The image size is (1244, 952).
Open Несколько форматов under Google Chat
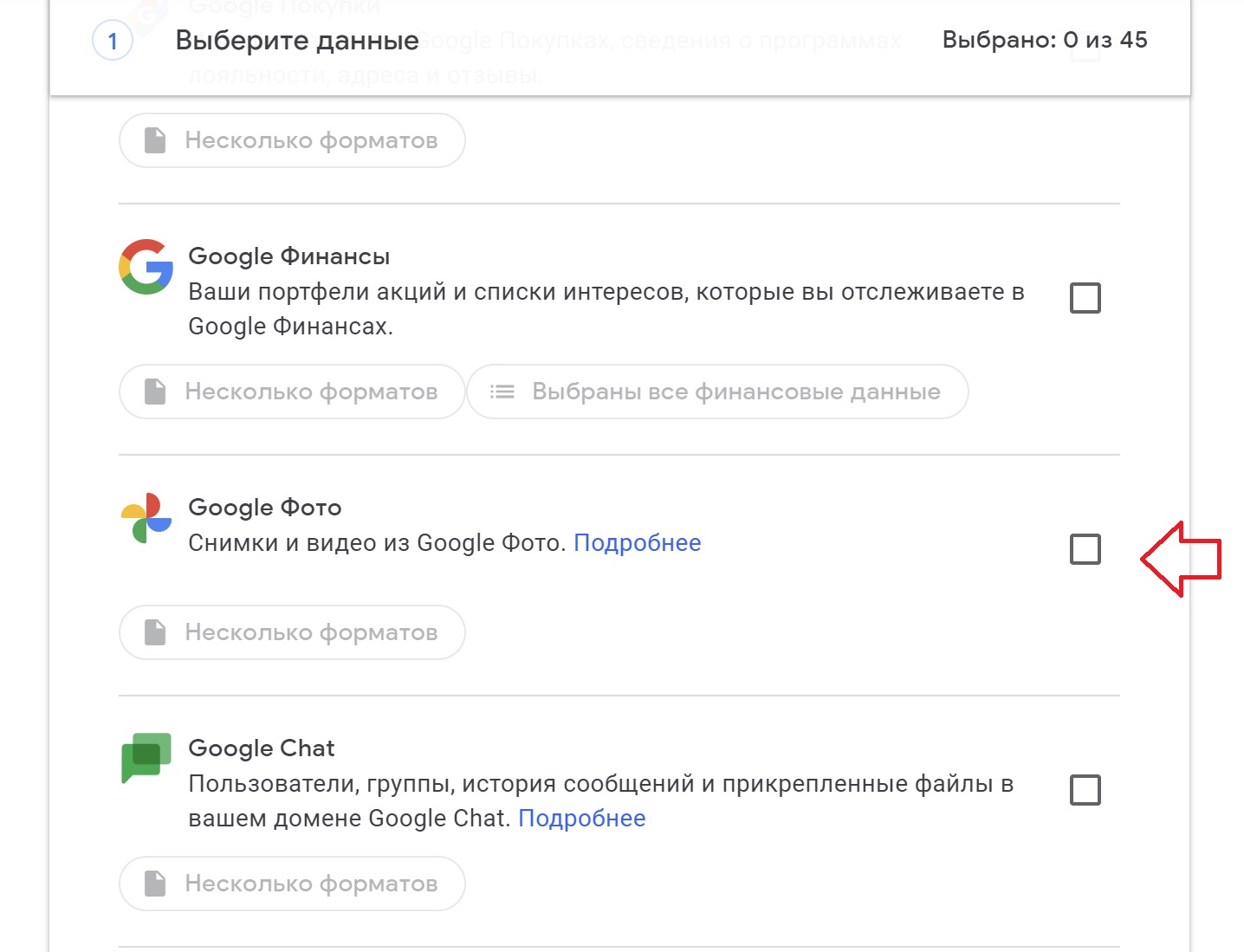[292, 884]
